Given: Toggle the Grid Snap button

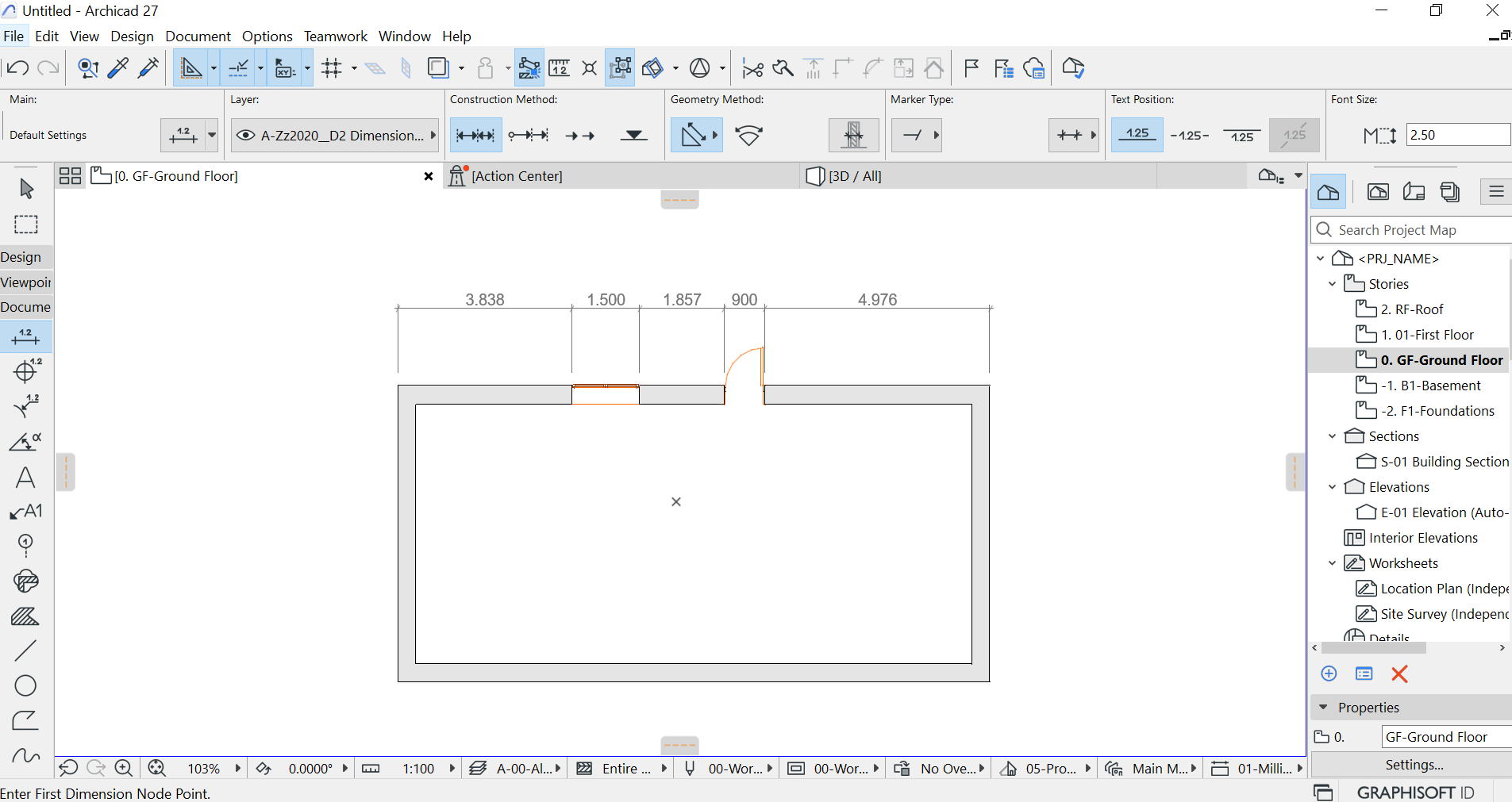Looking at the screenshot, I should coord(332,68).
